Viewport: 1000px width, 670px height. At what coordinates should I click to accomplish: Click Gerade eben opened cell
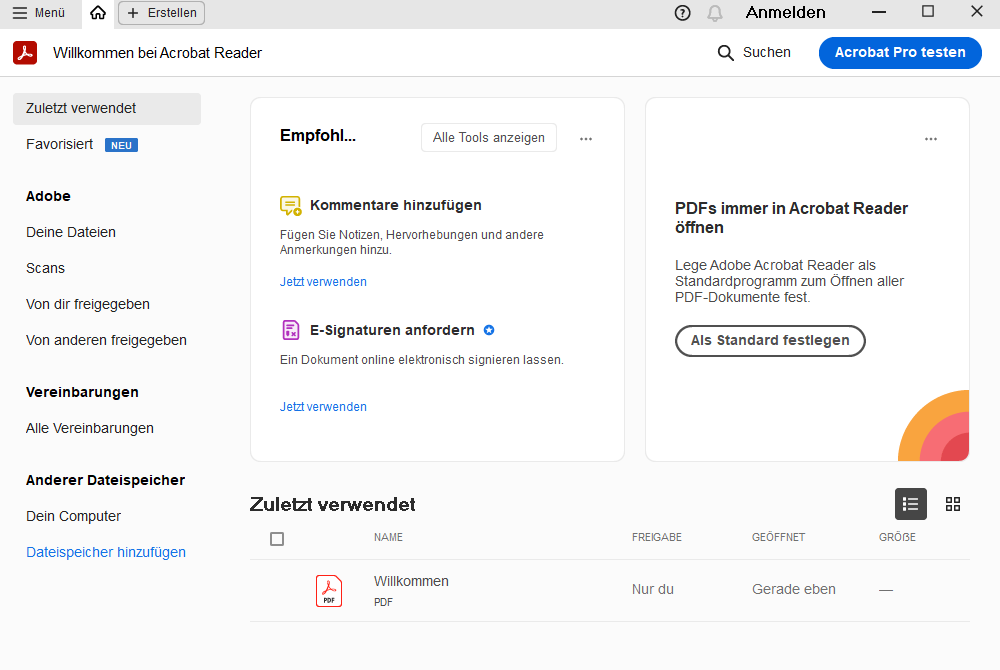(x=793, y=590)
